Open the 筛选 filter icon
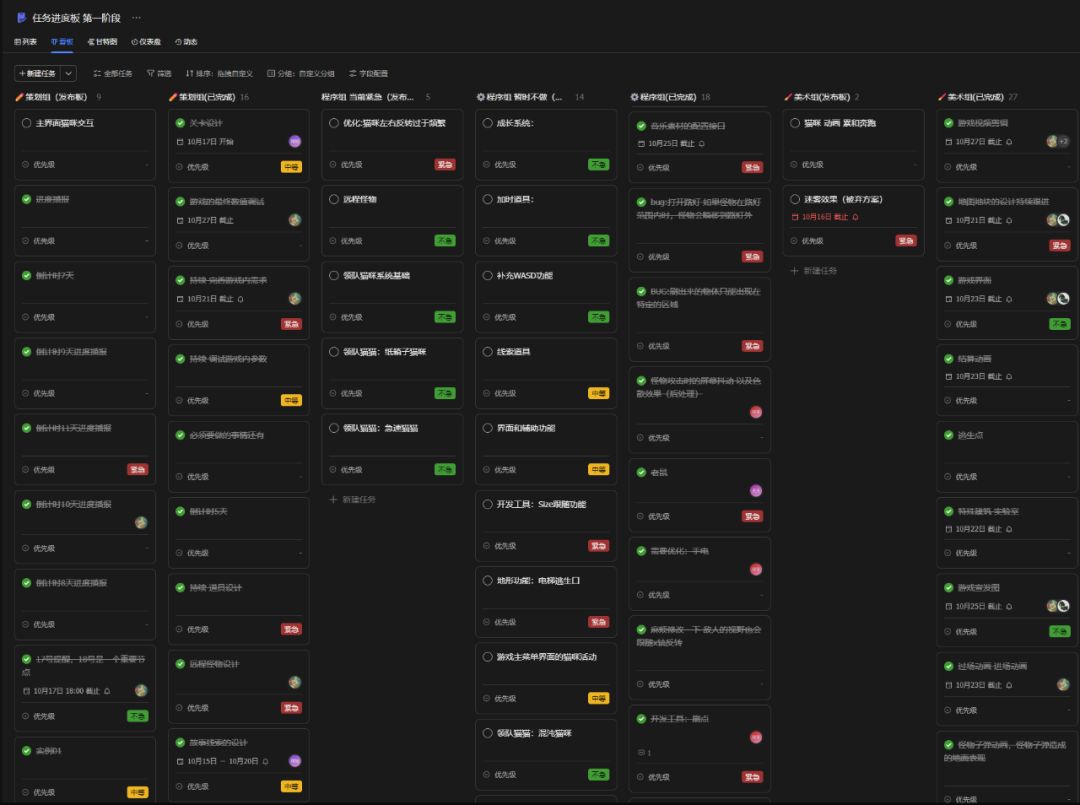 [x=158, y=73]
